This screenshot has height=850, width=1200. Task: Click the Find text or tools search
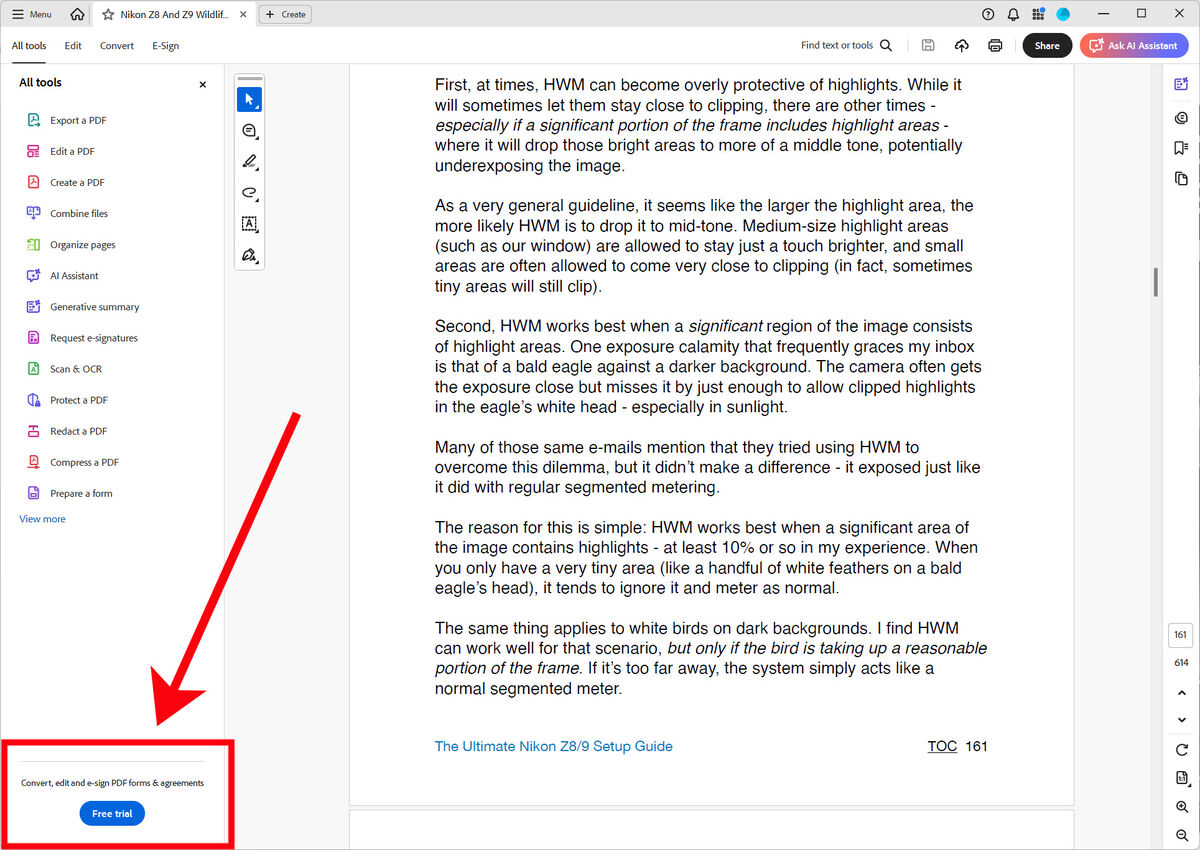pos(846,45)
